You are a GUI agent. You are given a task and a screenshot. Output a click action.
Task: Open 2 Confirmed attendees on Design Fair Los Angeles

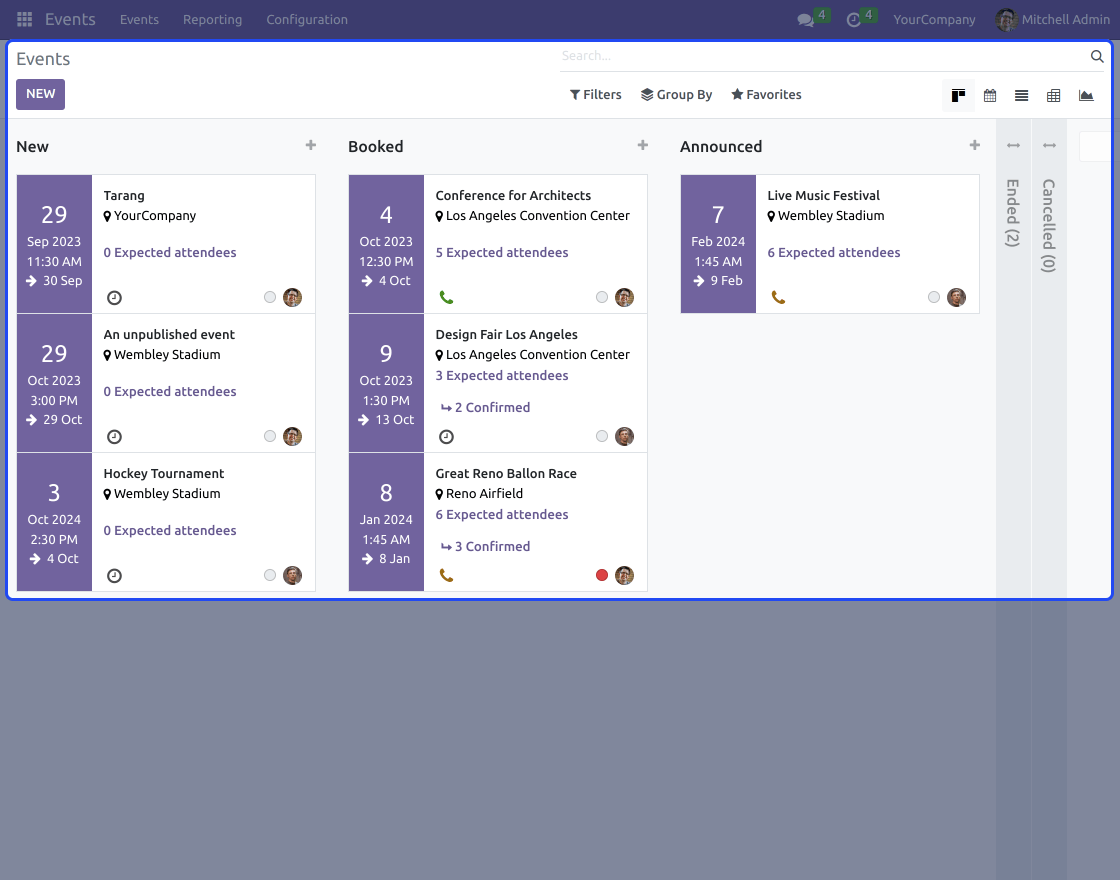[483, 407]
